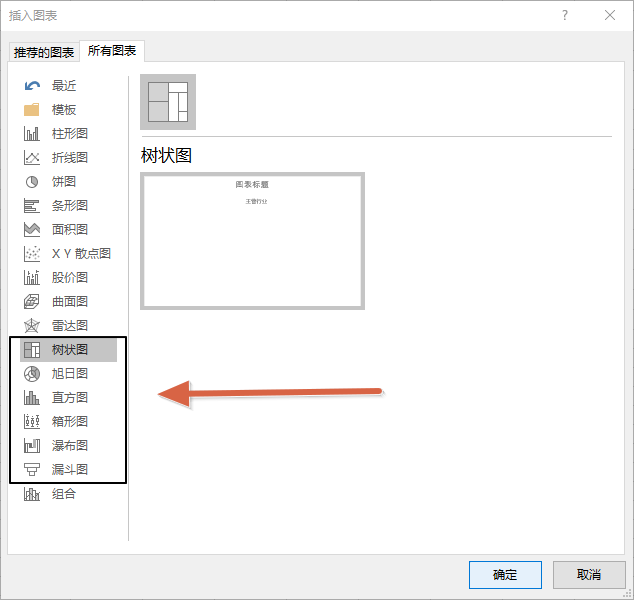Open the 模板 templates folder item

point(64,110)
